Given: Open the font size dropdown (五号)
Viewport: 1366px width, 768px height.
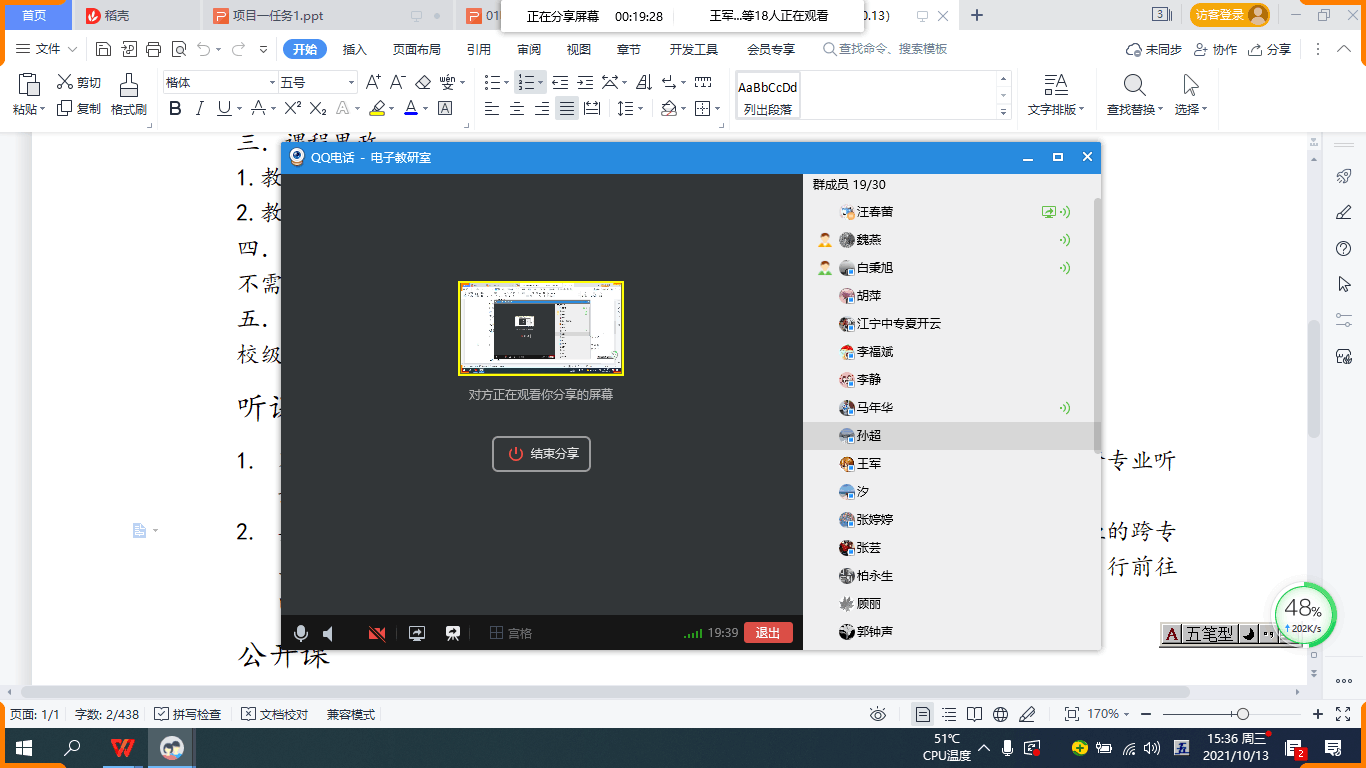Looking at the screenshot, I should [x=351, y=82].
